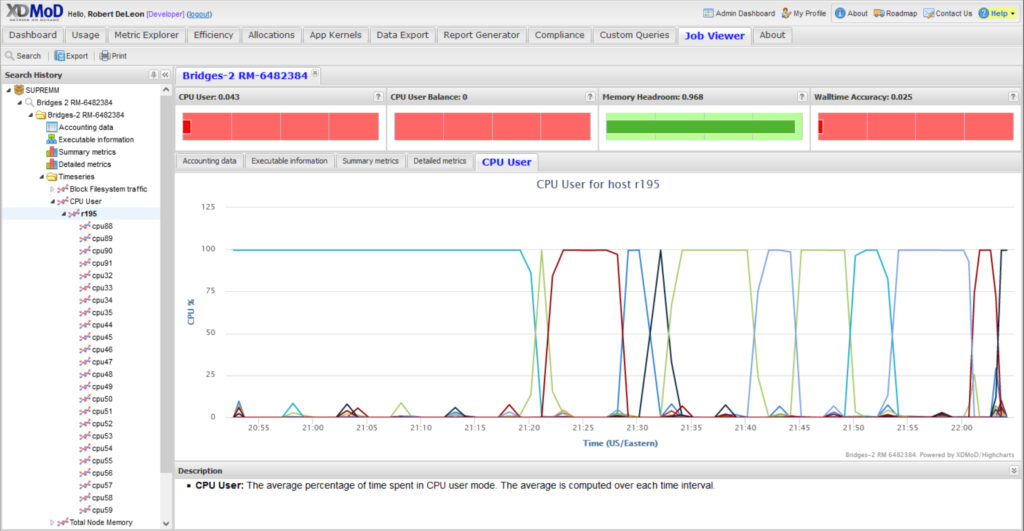The image size is (1024, 531).
Task: Pin the Search History panel
Action: (x=153, y=75)
